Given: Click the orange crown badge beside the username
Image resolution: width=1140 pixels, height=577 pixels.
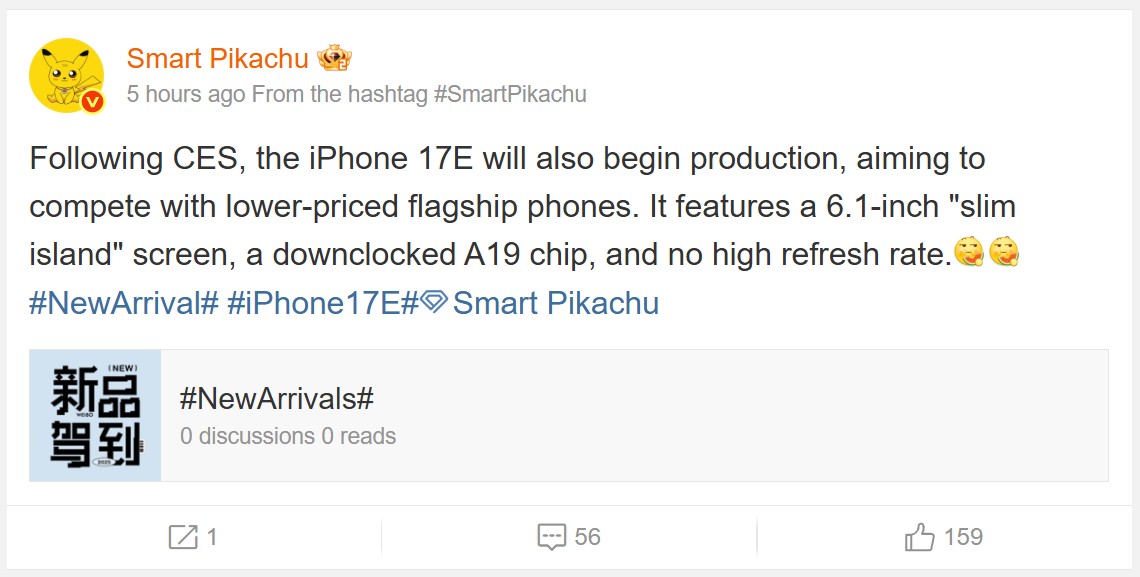Looking at the screenshot, I should click(x=336, y=58).
